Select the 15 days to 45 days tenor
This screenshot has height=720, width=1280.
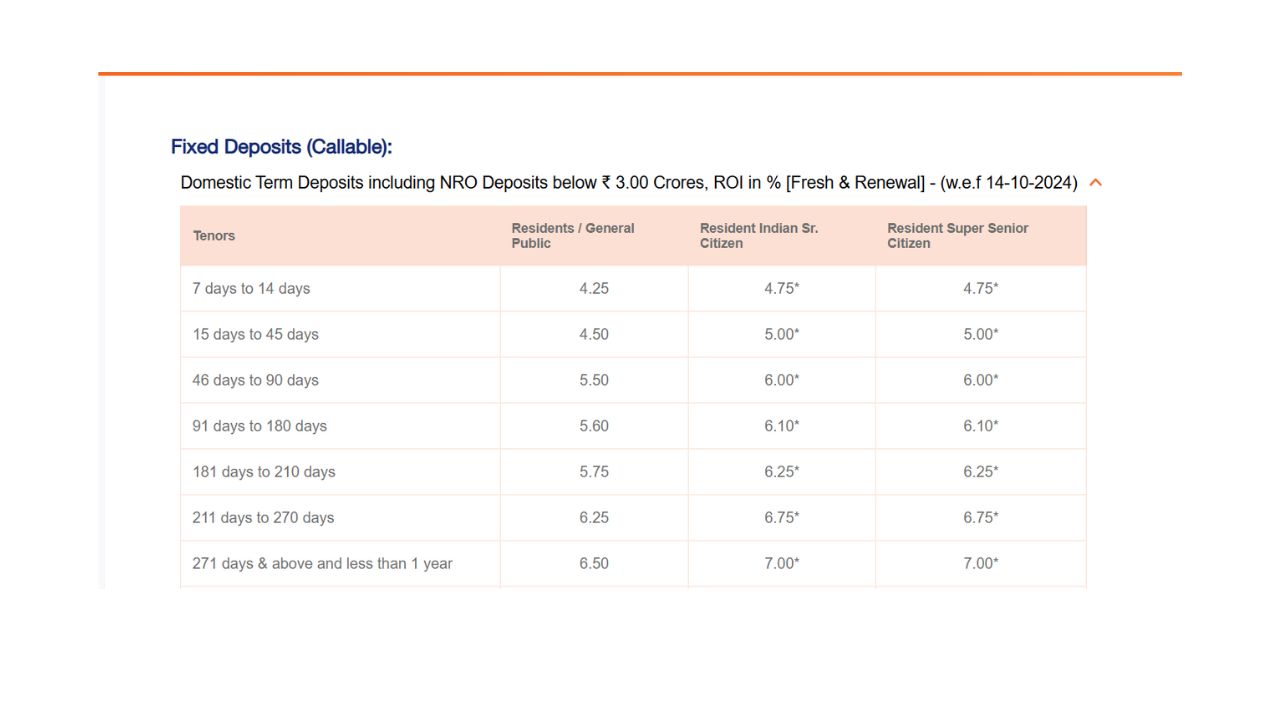[255, 335]
